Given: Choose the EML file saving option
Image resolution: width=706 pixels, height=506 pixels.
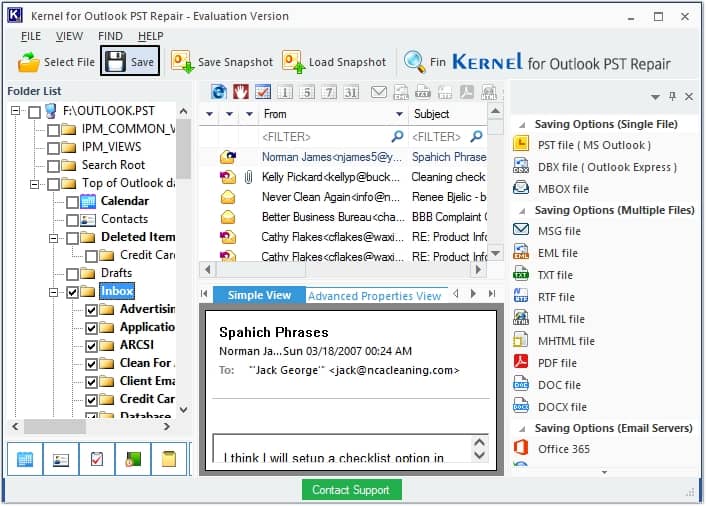Looking at the screenshot, I should 557,253.
